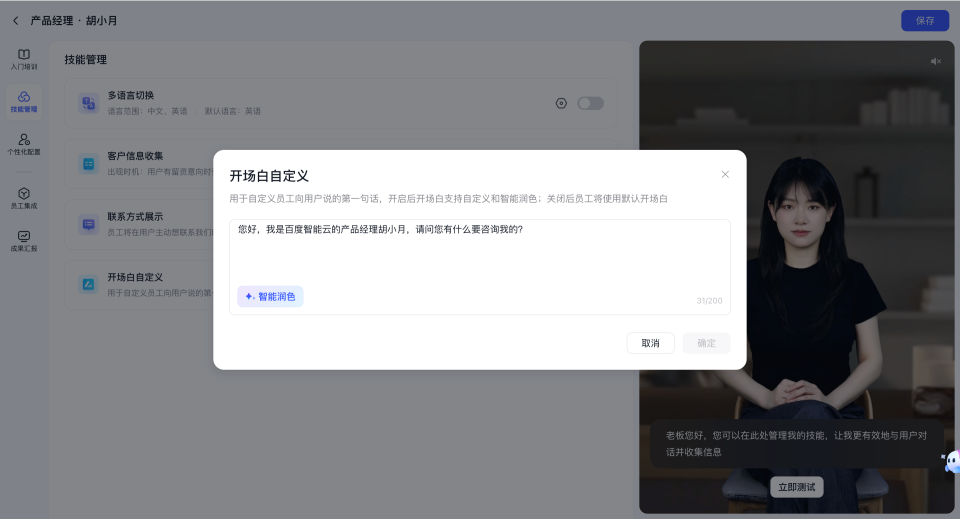The width and height of the screenshot is (960, 519).
Task: Click the 开场白自定义 skill icon in list
Action: pyautogui.click(x=89, y=284)
